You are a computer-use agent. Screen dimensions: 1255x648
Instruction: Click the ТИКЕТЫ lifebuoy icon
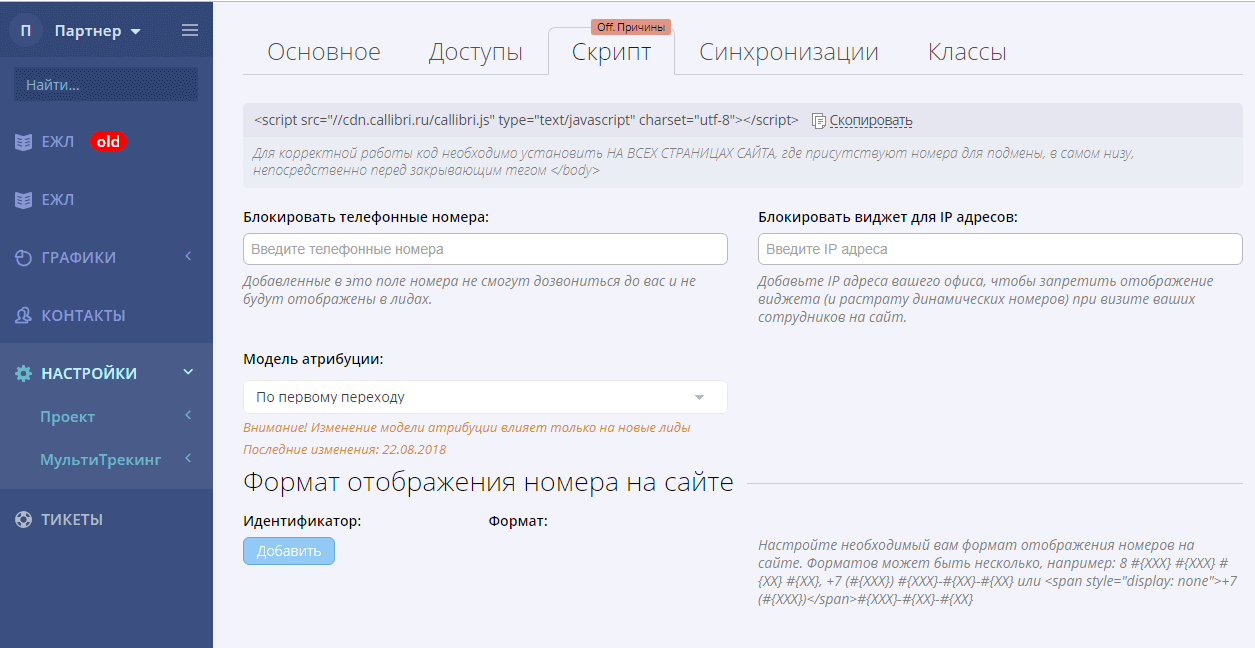click(23, 520)
